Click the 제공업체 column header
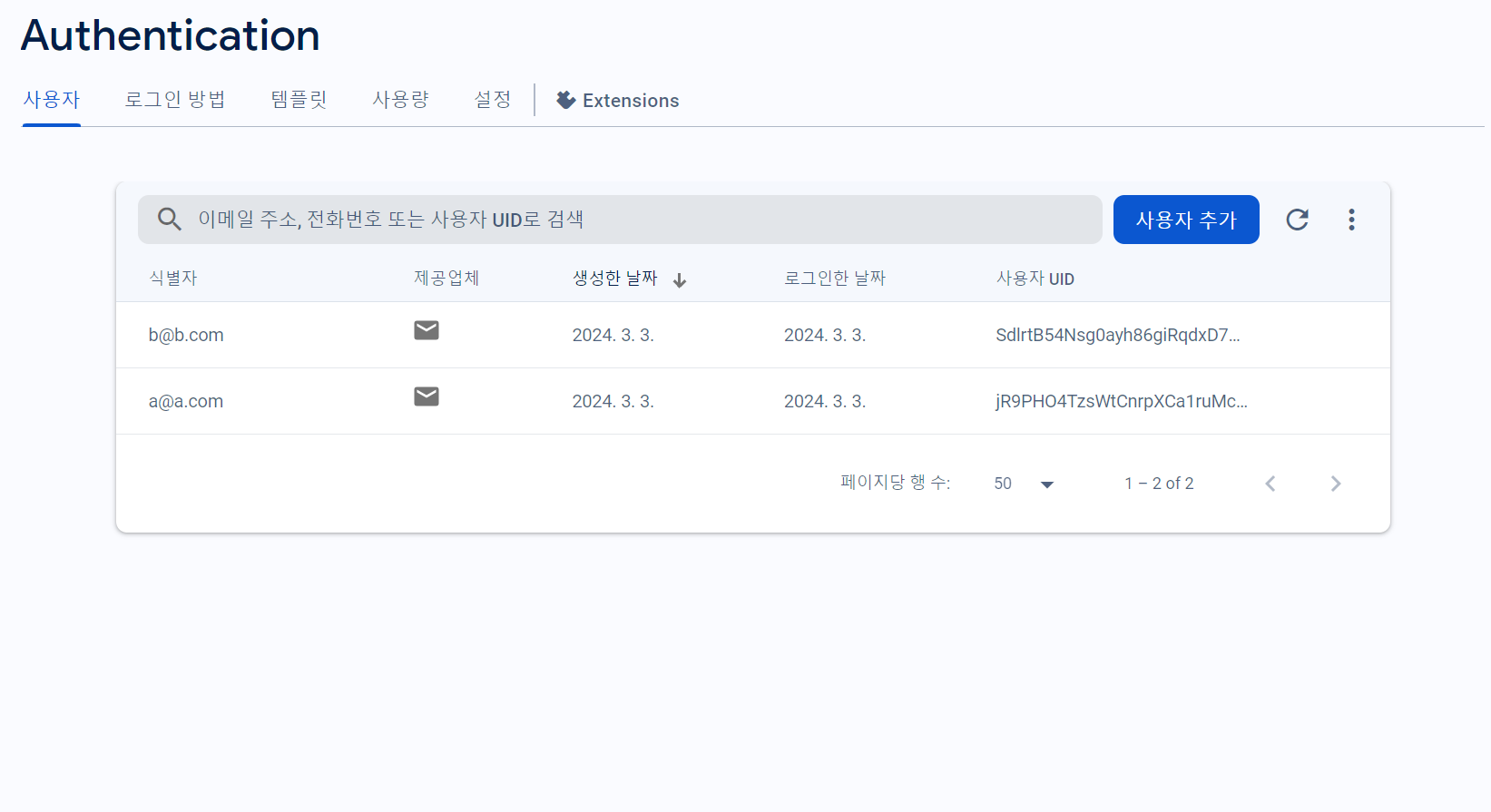The height and width of the screenshot is (812, 1491). pyautogui.click(x=446, y=279)
